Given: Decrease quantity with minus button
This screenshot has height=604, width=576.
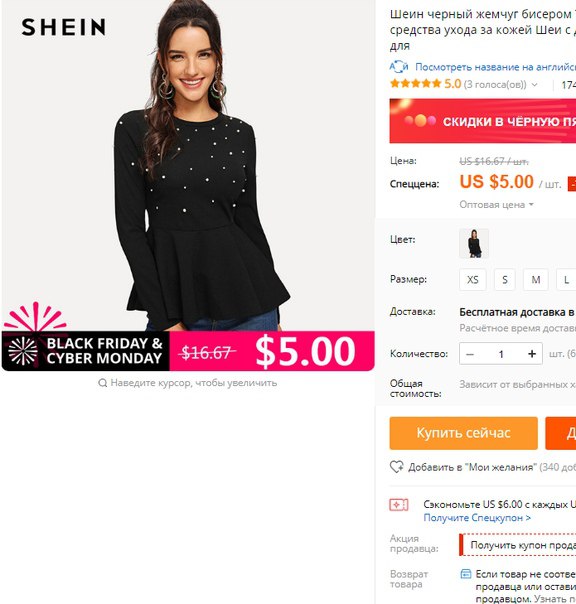Looking at the screenshot, I should click(470, 354).
